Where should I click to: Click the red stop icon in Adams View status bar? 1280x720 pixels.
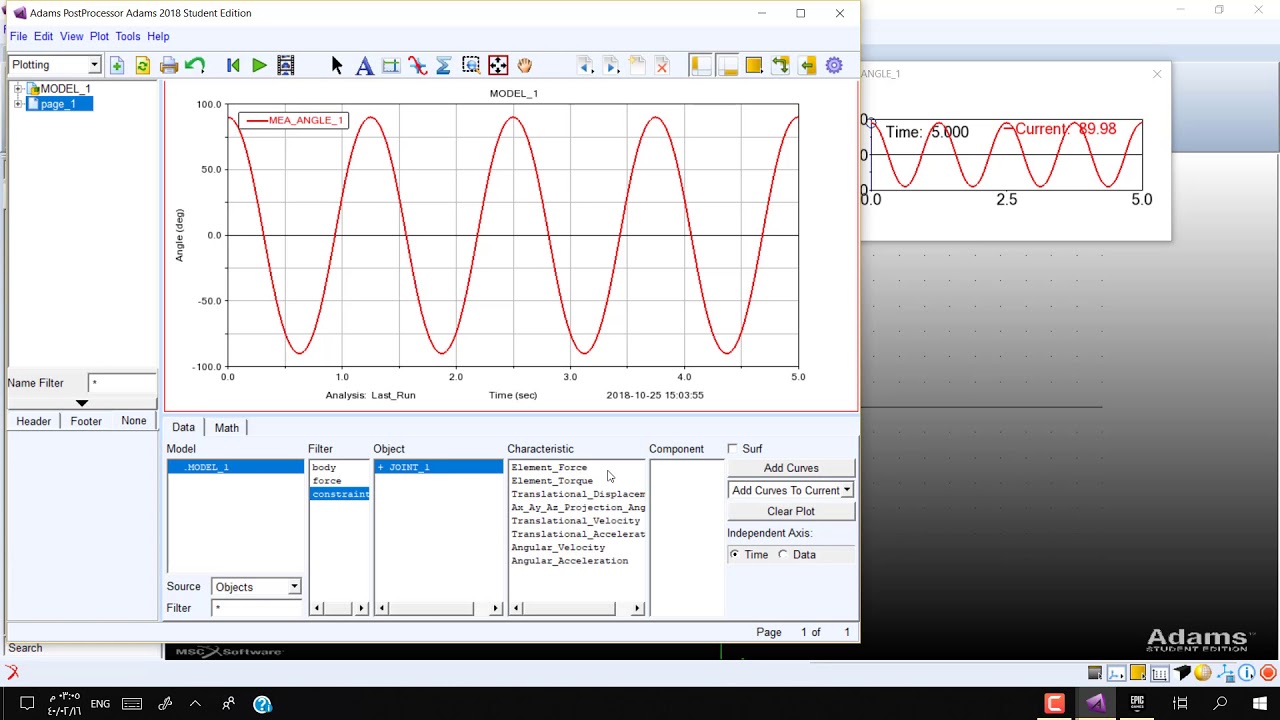pyautogui.click(x=1268, y=673)
